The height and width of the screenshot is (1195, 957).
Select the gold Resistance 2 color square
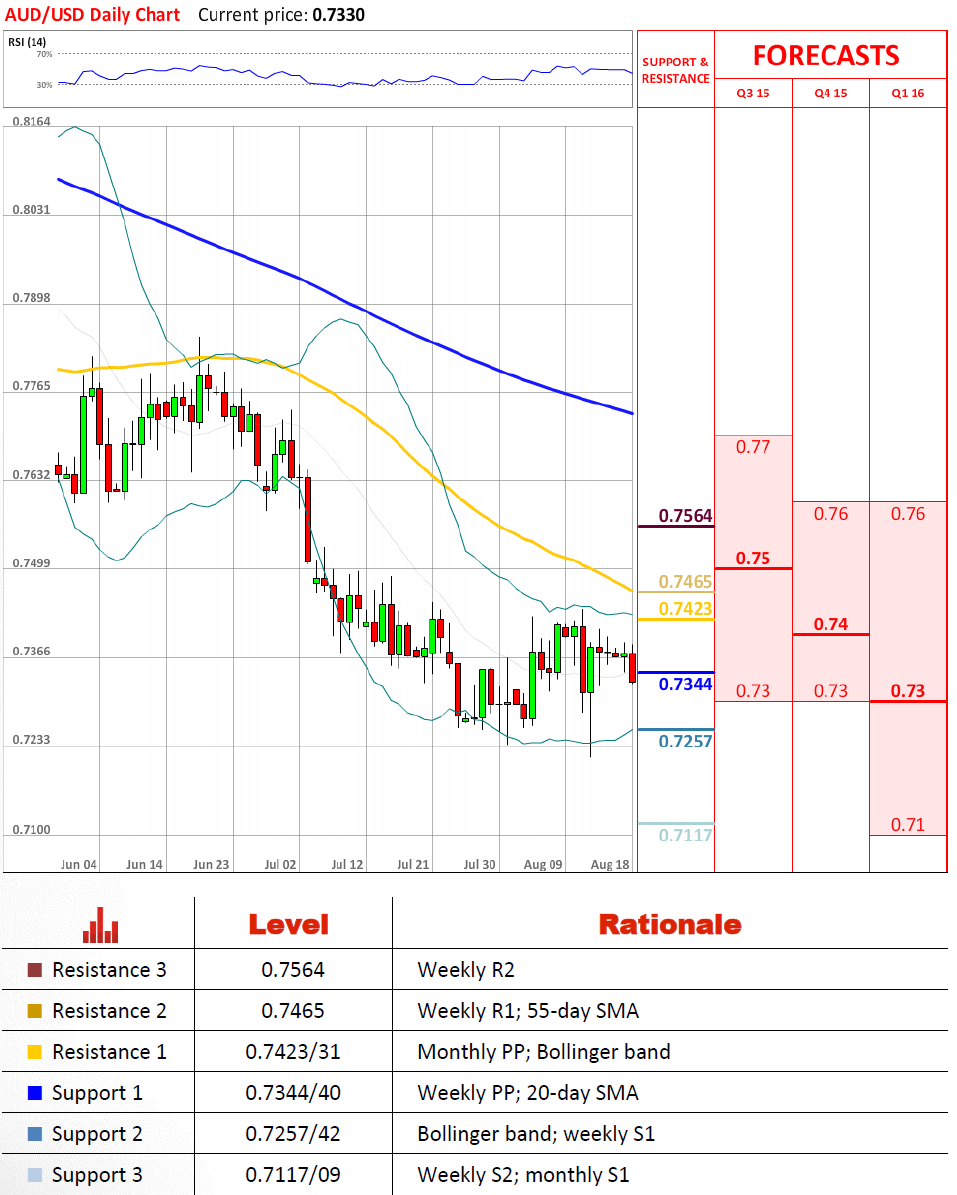[x=35, y=1011]
